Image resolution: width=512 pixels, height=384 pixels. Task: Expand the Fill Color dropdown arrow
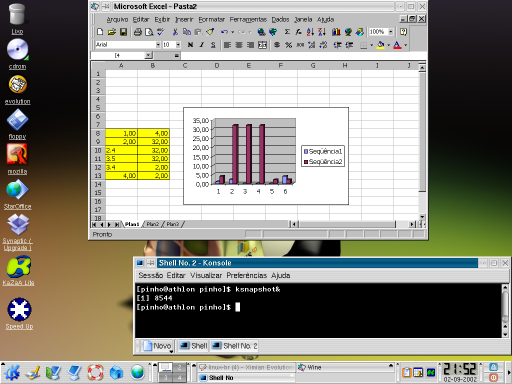click(x=388, y=45)
